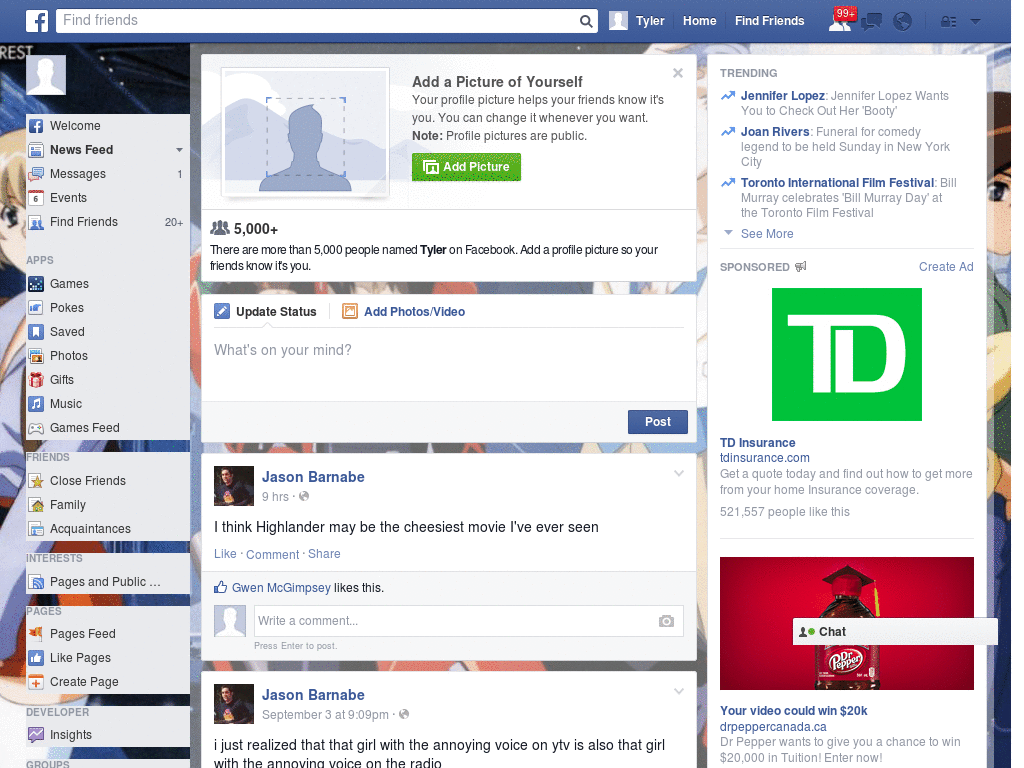
Task: Open the Joan Rivers trending topic
Action: click(775, 132)
